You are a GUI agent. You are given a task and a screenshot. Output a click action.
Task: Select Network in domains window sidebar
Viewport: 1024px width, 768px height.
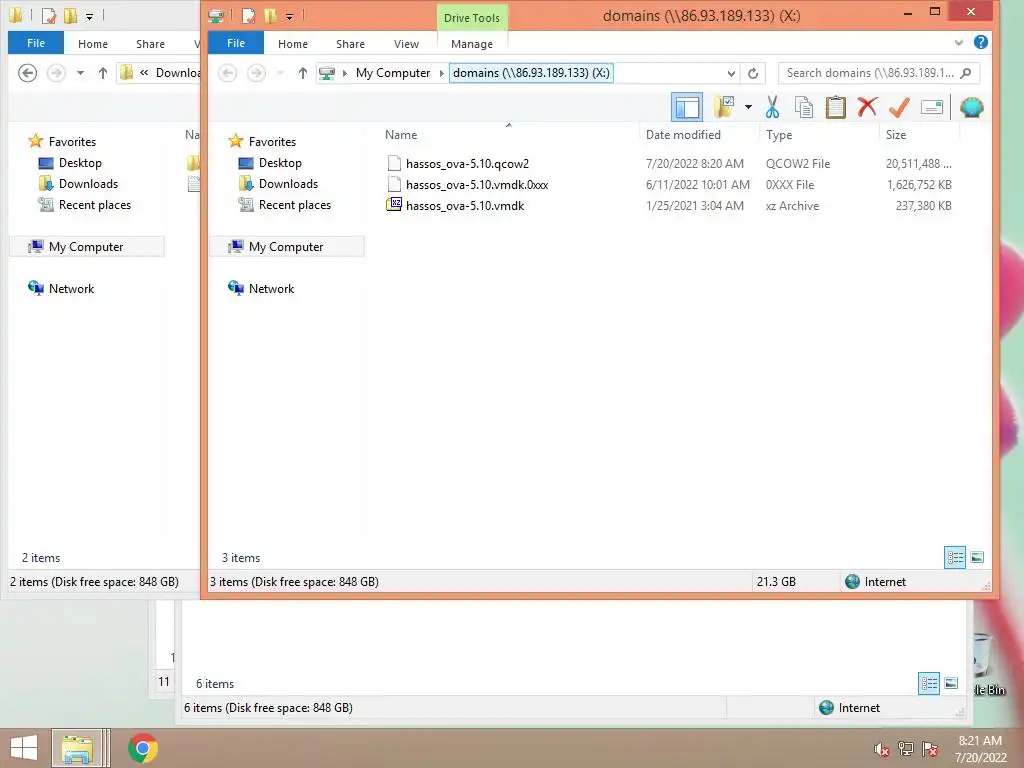[x=271, y=289]
